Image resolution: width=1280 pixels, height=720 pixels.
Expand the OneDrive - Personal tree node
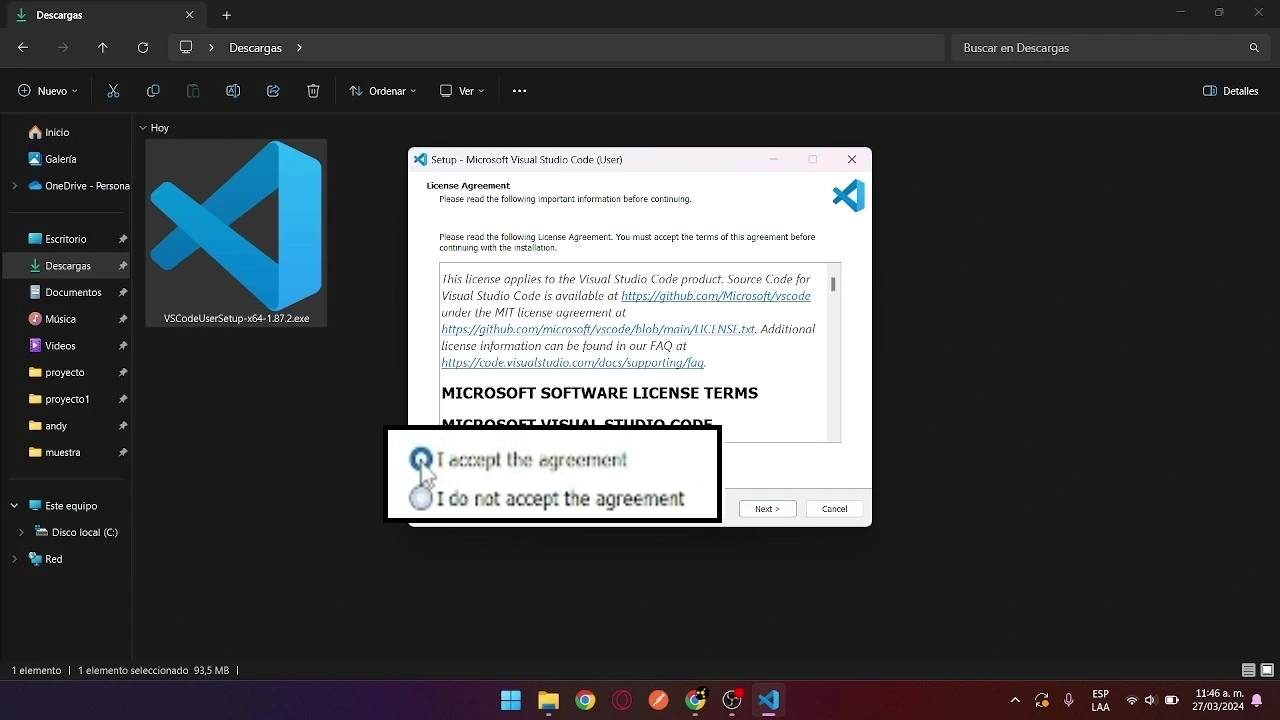click(14, 185)
